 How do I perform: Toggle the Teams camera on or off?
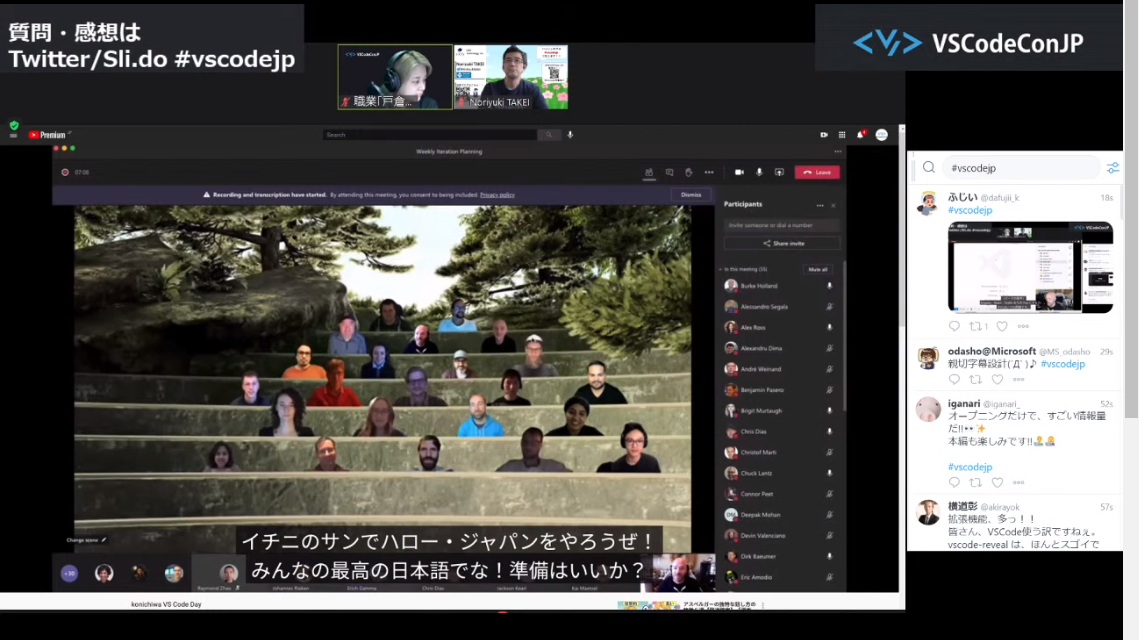point(739,173)
